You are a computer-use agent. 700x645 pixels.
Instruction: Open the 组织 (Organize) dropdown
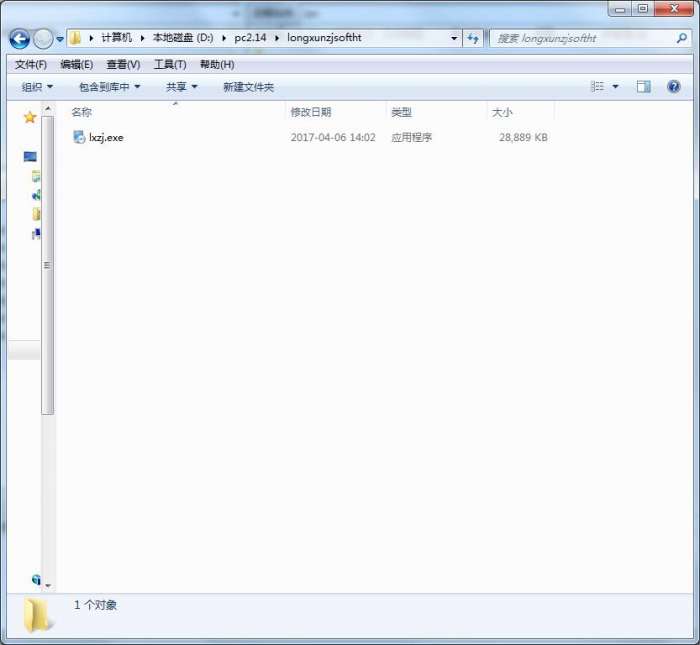[x=37, y=87]
